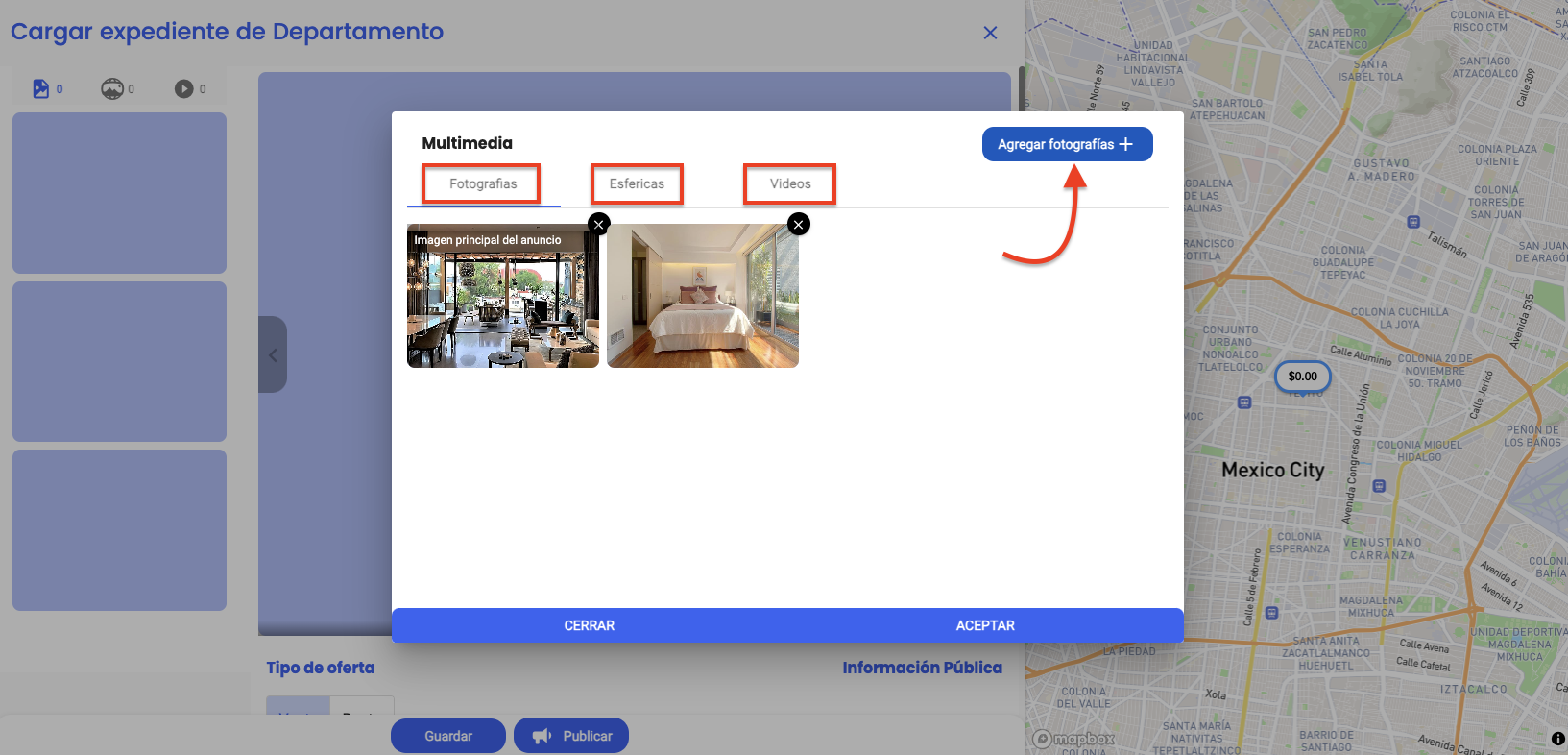Image resolution: width=1568 pixels, height=755 pixels.
Task: Click the $0.00 price marker on map
Action: point(1302,377)
